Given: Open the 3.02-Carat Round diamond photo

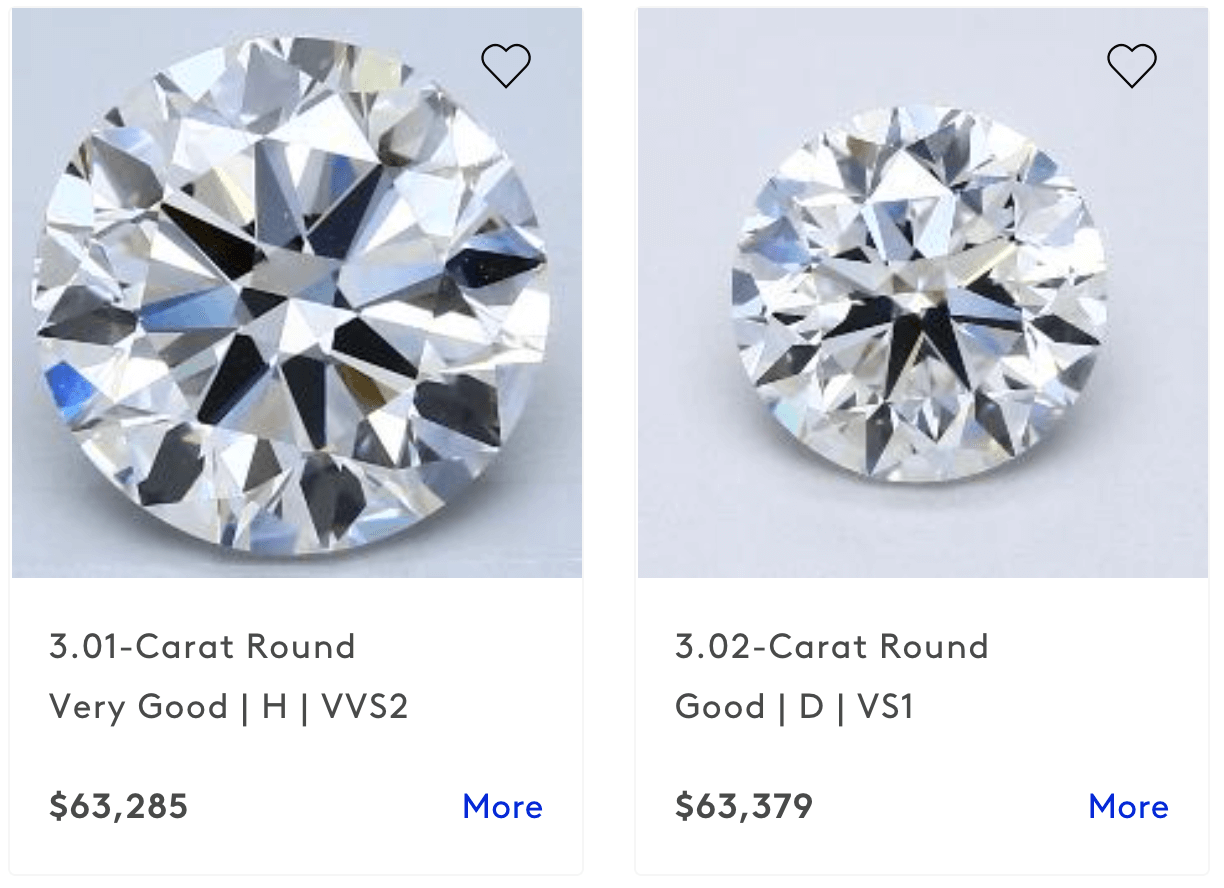Looking at the screenshot, I should click(923, 293).
